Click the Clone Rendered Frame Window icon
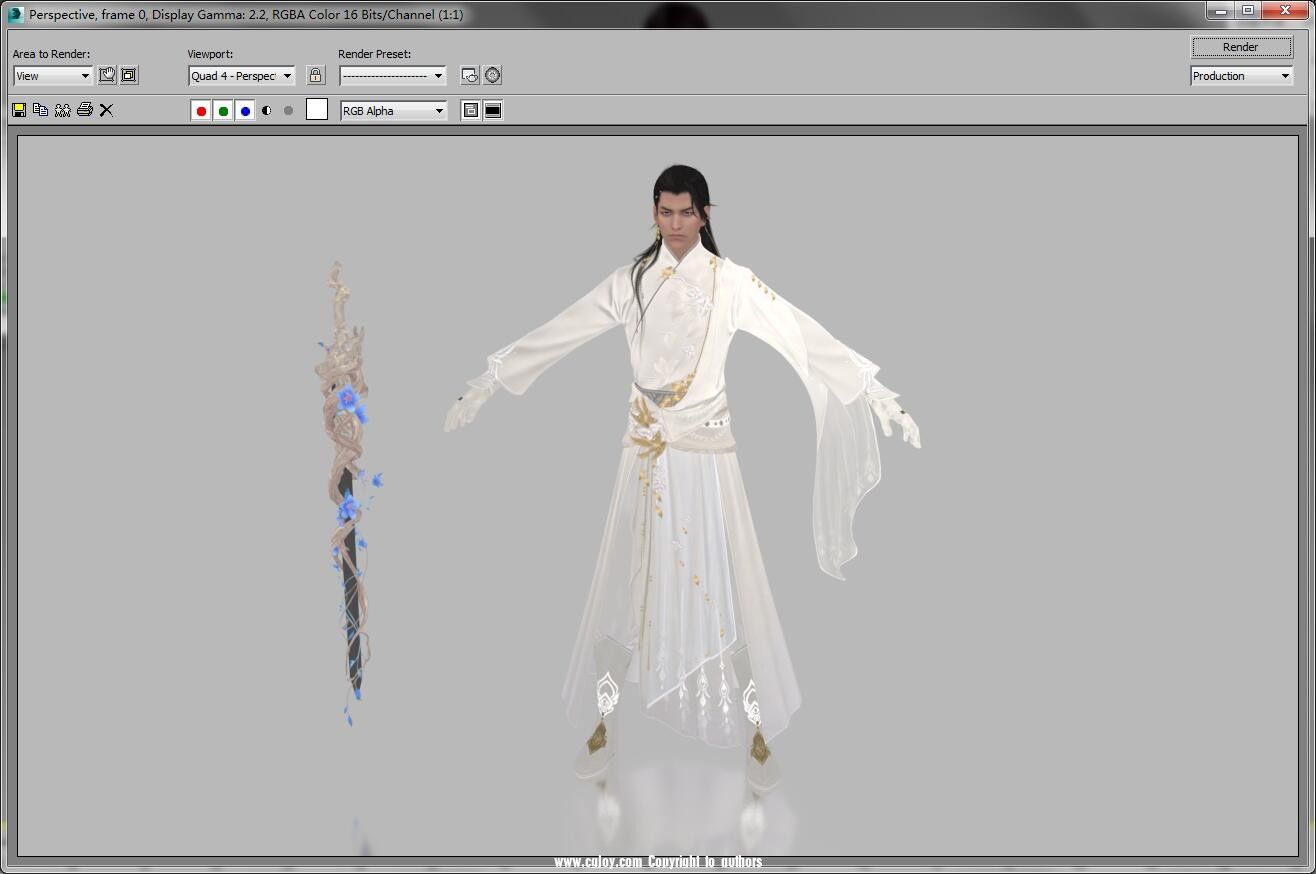The height and width of the screenshot is (874, 1316). [62, 110]
